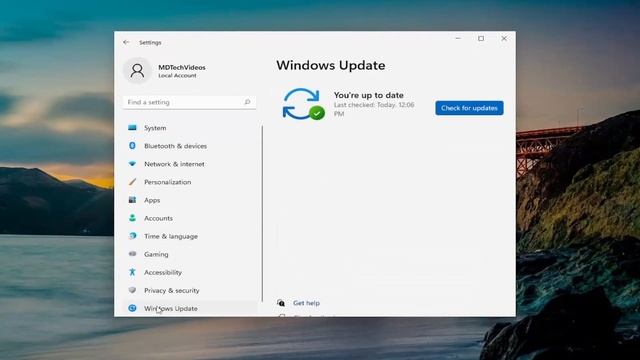This screenshot has height=360, width=640.
Task: Click Check for updates button
Action: [469, 108]
